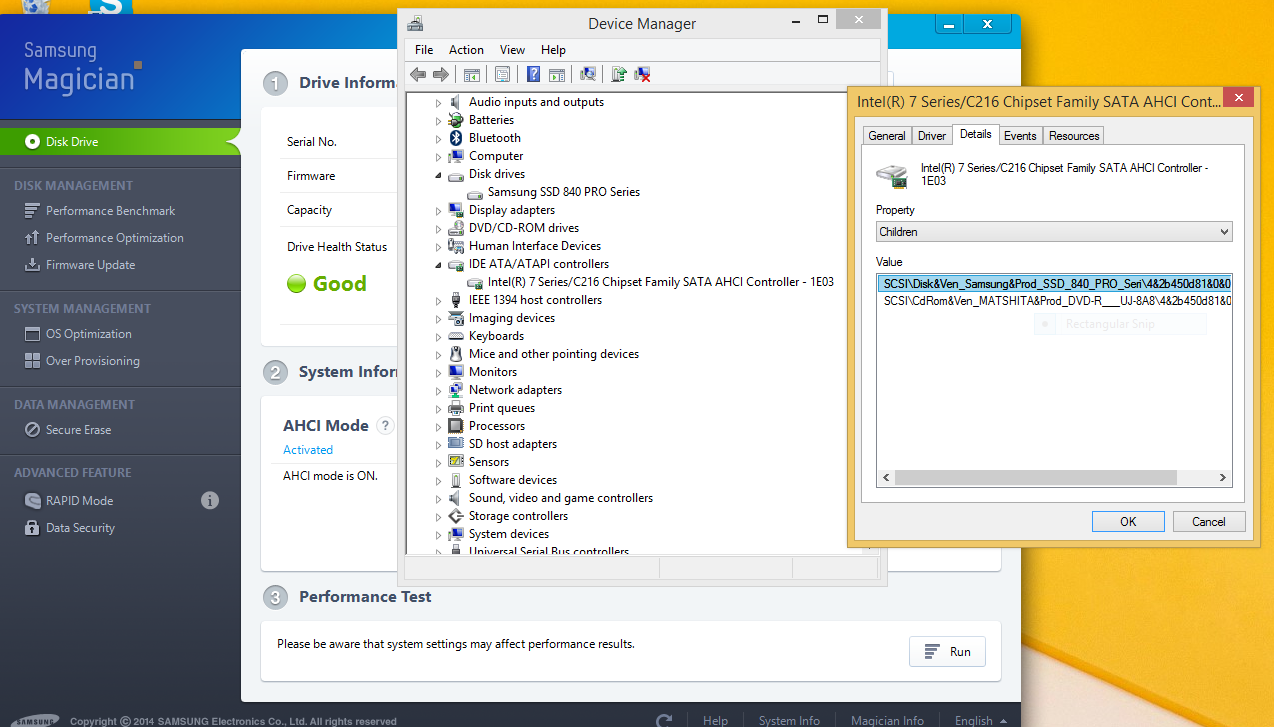The width and height of the screenshot is (1274, 727).
Task: Click the Update Driver Software toolbar icon
Action: 619,74
